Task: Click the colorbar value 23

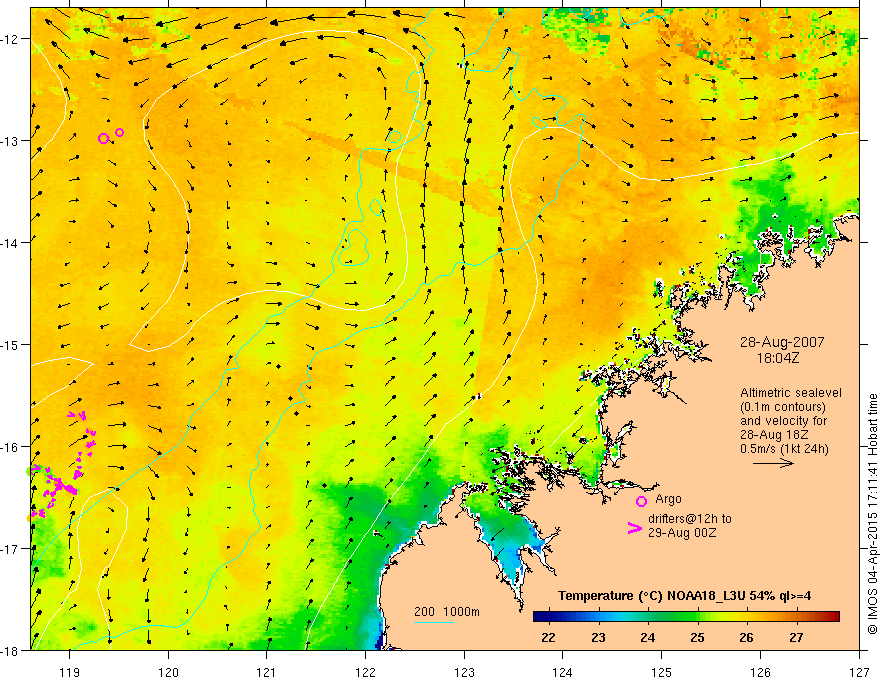Action: click(x=598, y=637)
